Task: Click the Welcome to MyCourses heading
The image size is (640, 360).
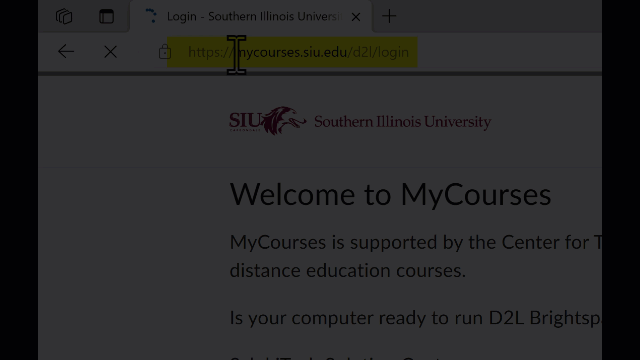Action: click(x=390, y=194)
